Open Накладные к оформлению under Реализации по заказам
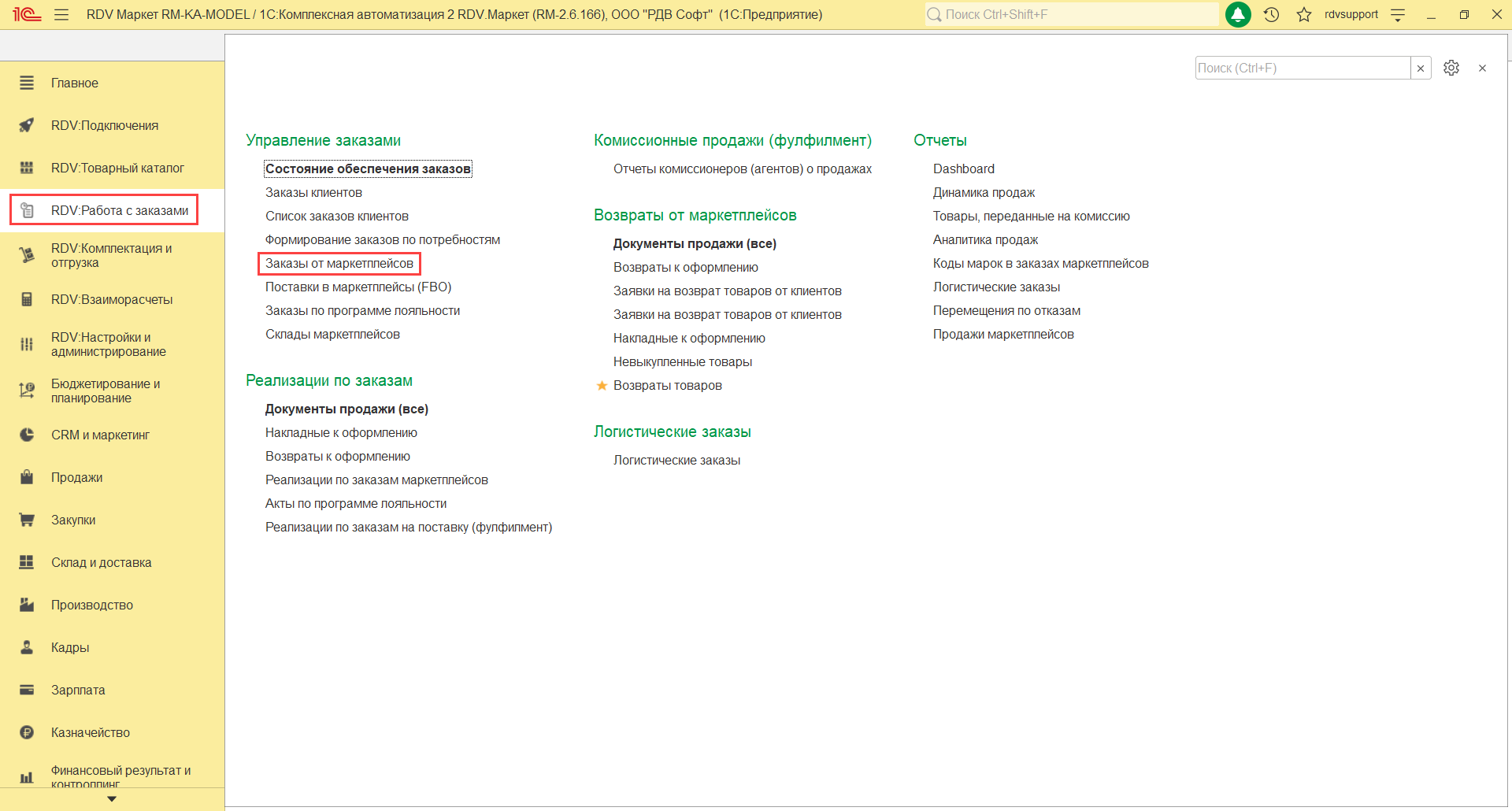This screenshot has height=811, width=1512. pos(341,432)
